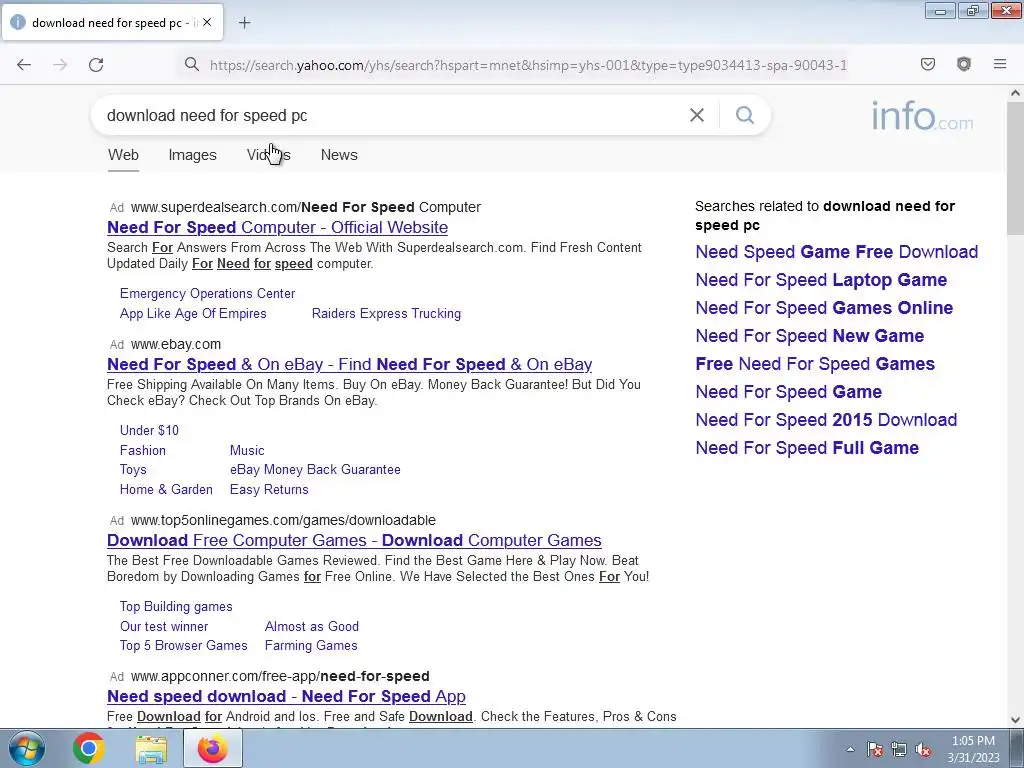Click the network tray icon
The width and height of the screenshot is (1024, 768).
(x=899, y=749)
